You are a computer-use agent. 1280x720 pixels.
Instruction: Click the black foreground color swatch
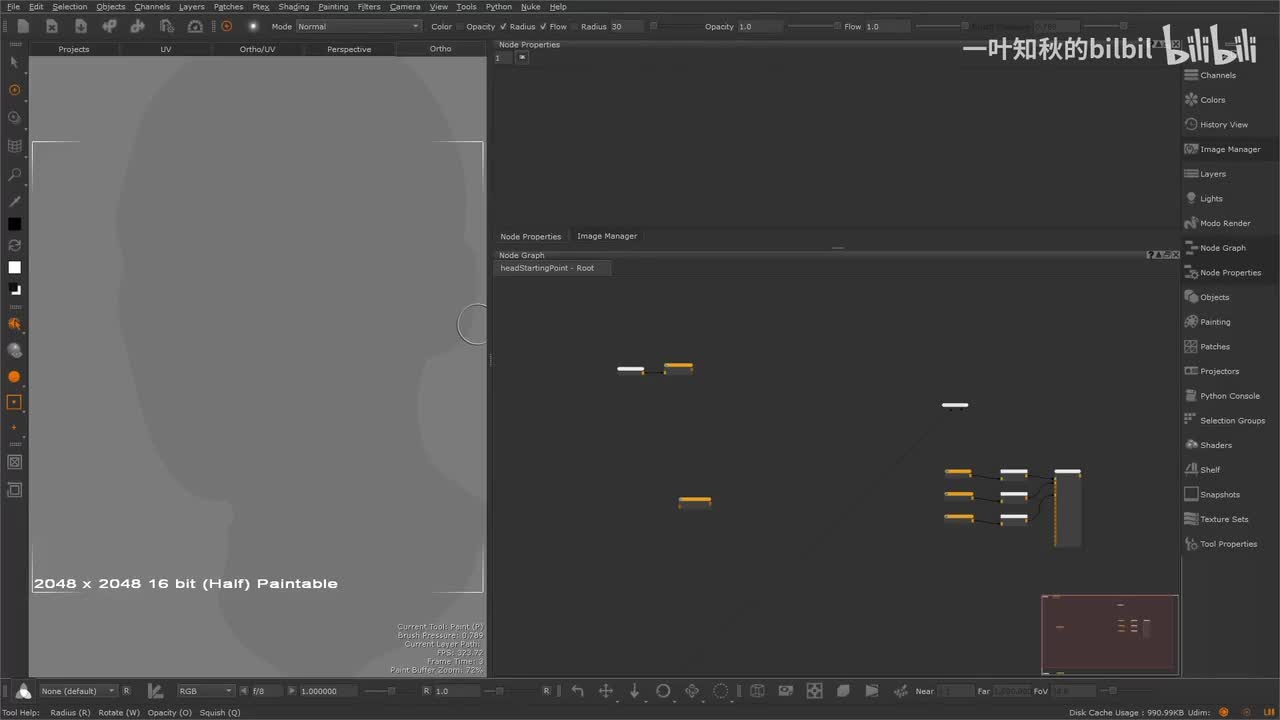pyautogui.click(x=14, y=224)
